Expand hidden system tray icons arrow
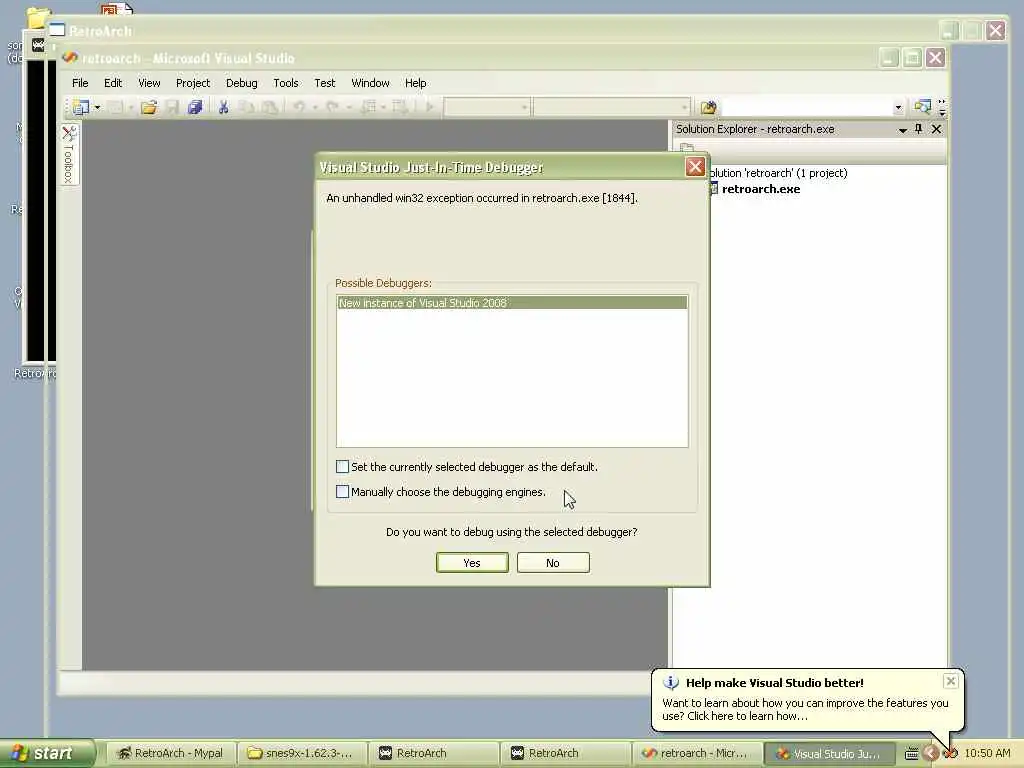1024x768 pixels. point(931,754)
